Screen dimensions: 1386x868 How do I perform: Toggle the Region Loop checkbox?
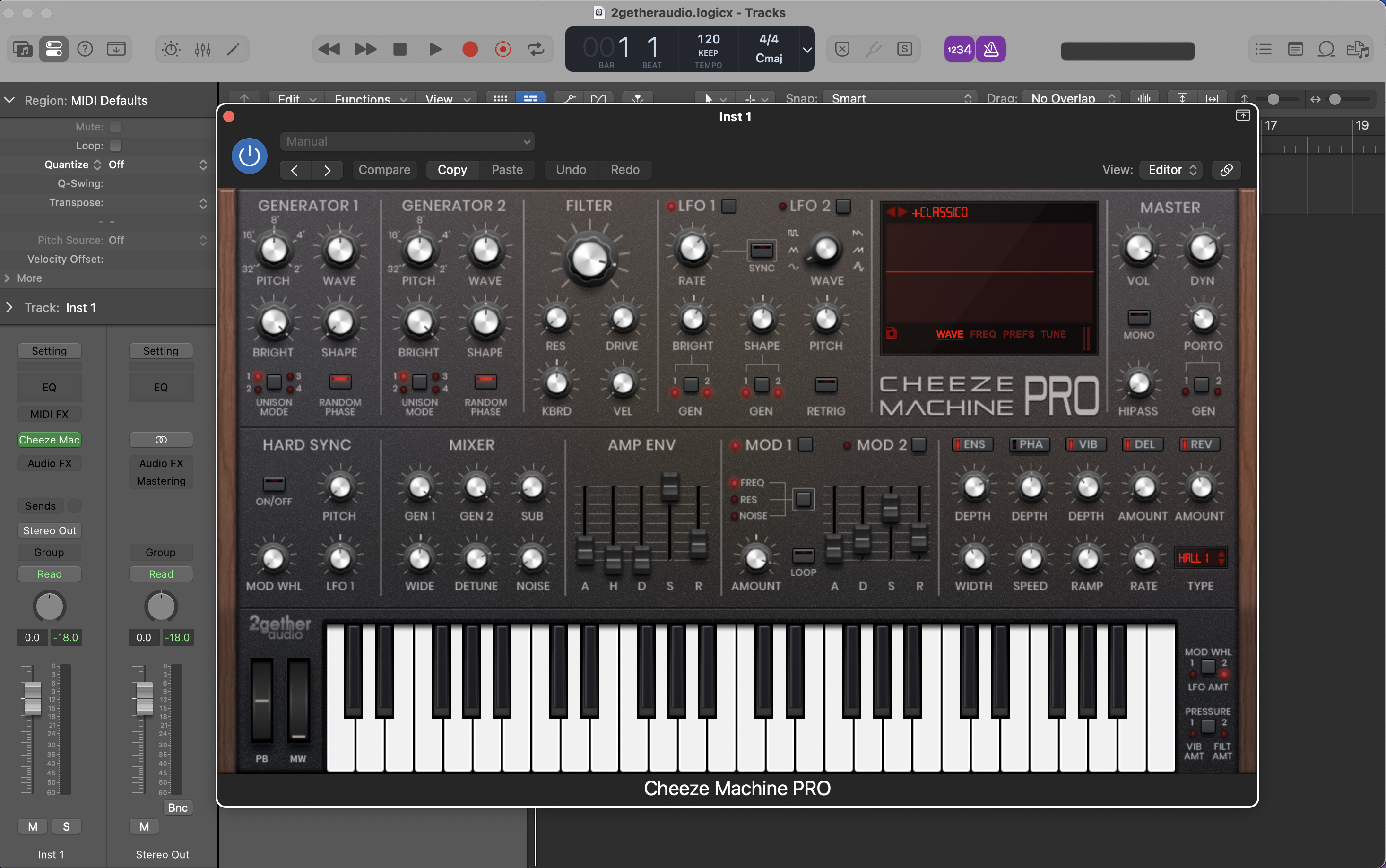tap(115, 146)
